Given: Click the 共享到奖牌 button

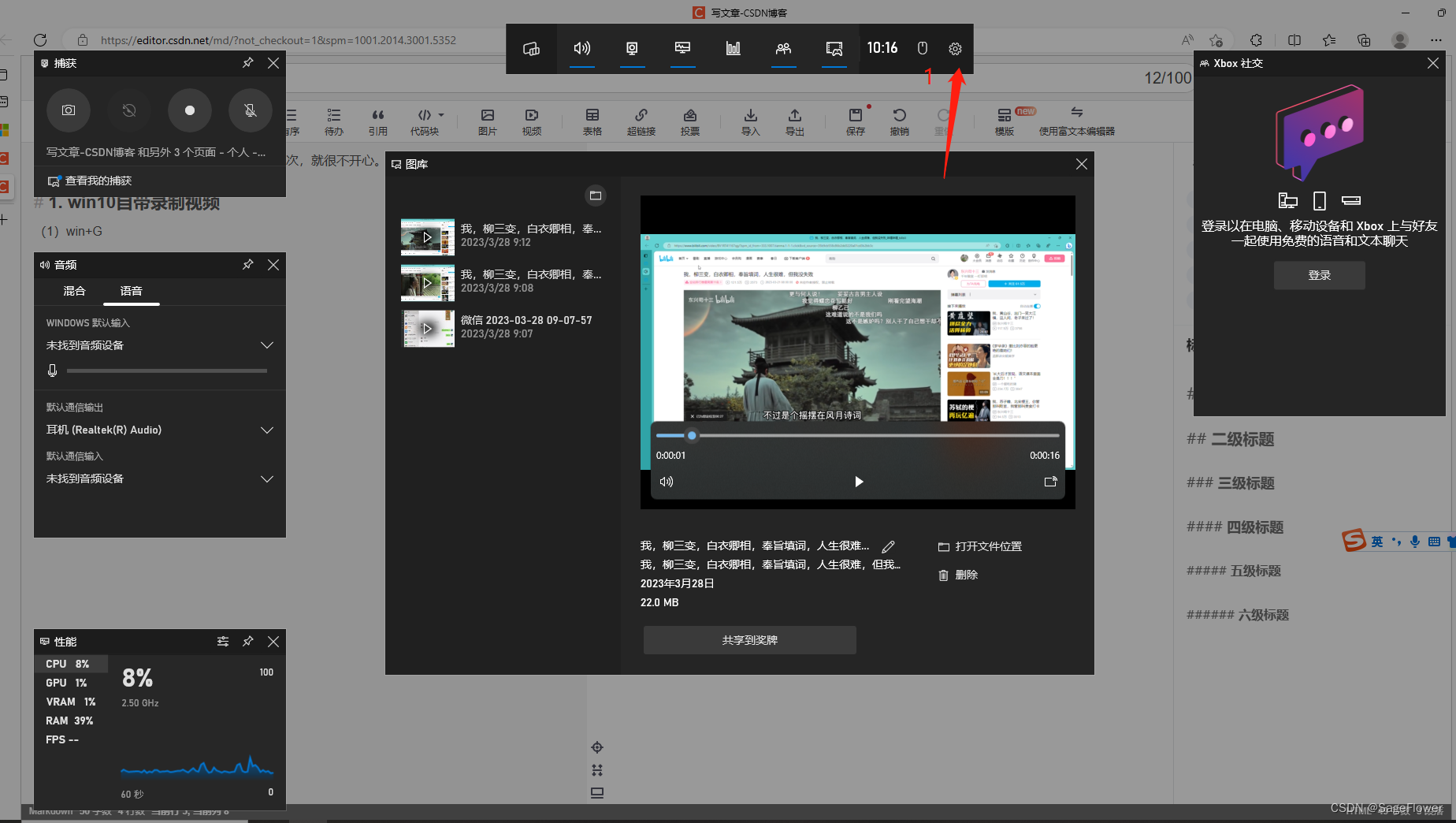Looking at the screenshot, I should (x=750, y=640).
